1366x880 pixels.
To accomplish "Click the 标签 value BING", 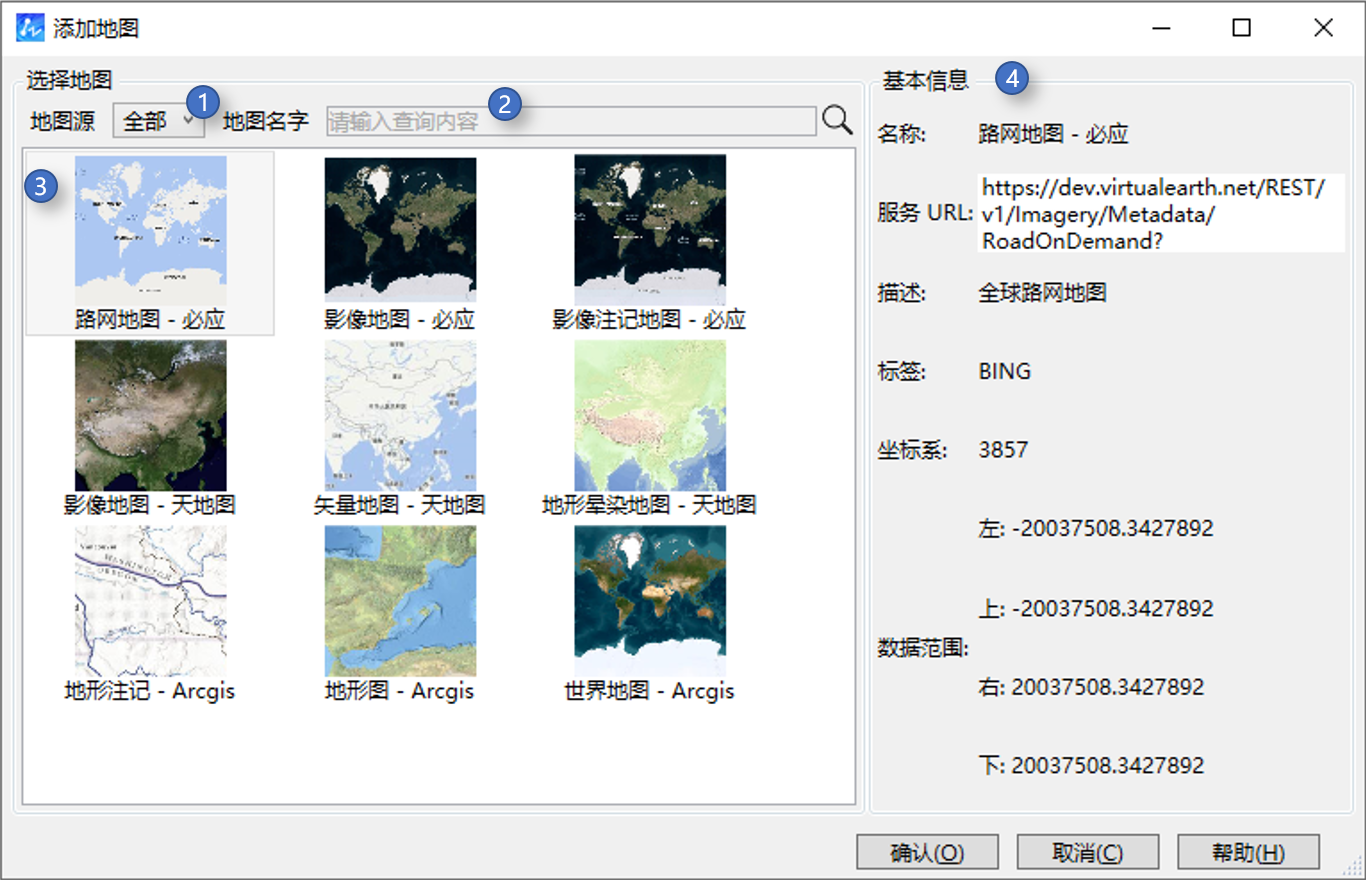I will tap(1004, 371).
